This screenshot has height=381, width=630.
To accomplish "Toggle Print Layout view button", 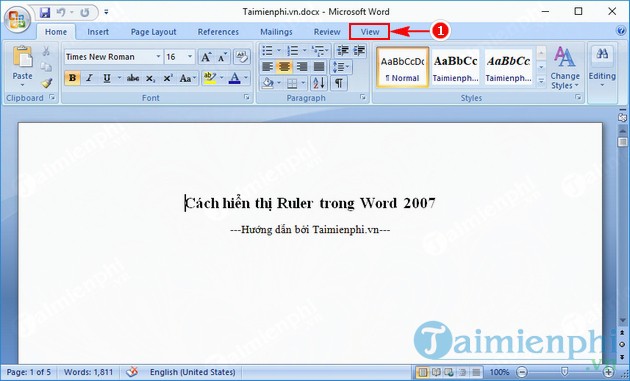I will (422, 372).
